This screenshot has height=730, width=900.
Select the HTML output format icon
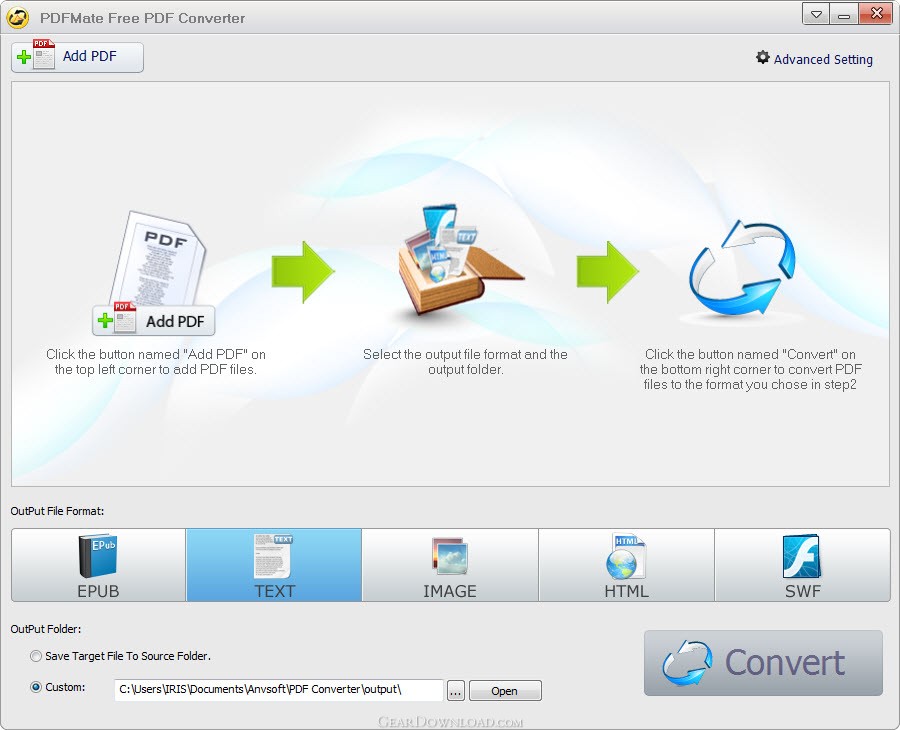[626, 565]
